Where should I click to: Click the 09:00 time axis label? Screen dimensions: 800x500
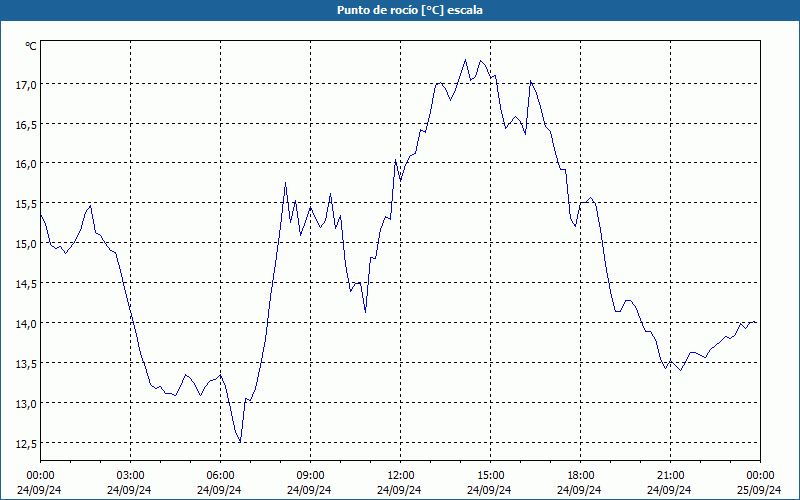pos(311,476)
